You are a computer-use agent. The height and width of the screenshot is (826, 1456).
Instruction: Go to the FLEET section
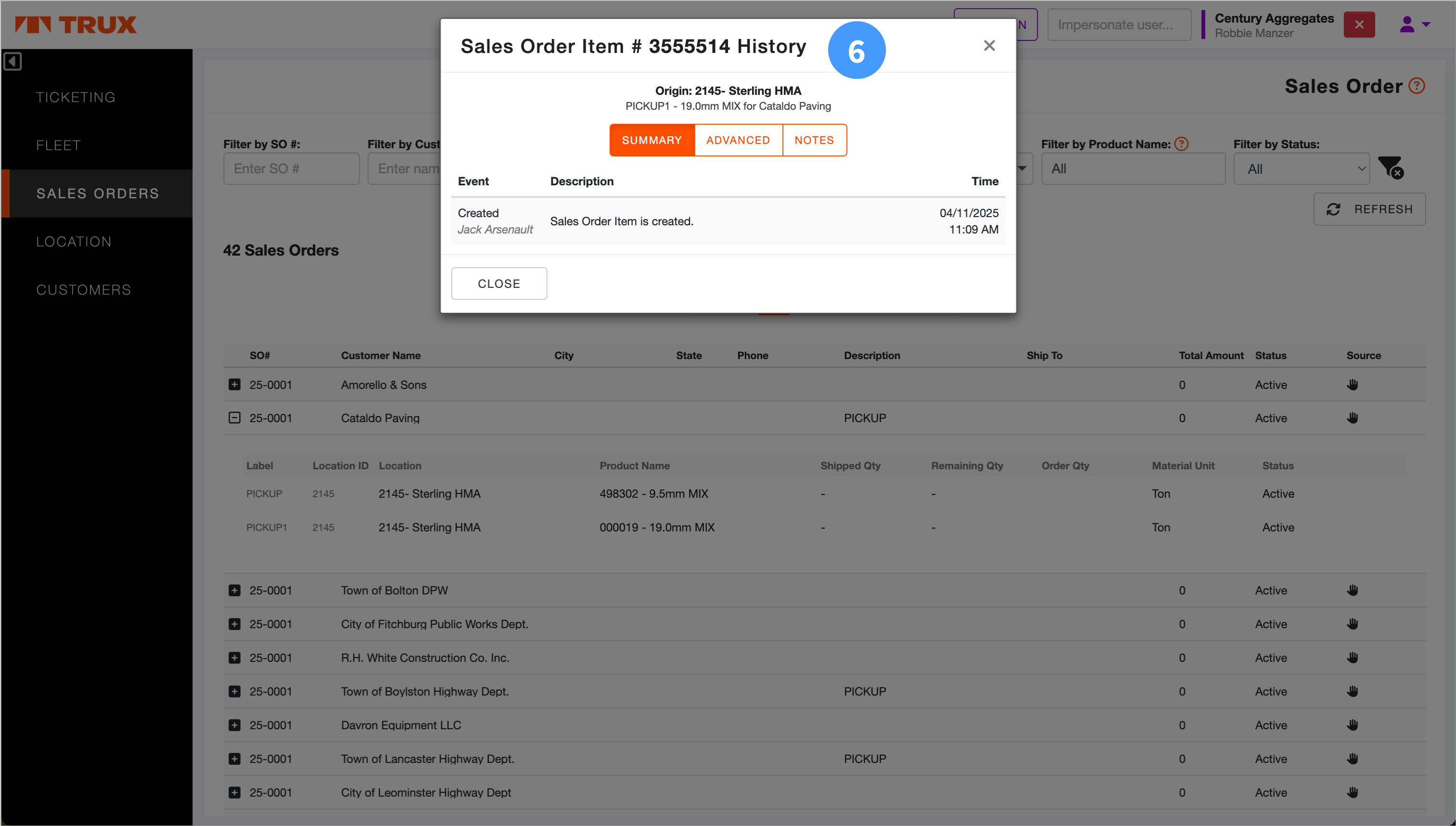[58, 145]
